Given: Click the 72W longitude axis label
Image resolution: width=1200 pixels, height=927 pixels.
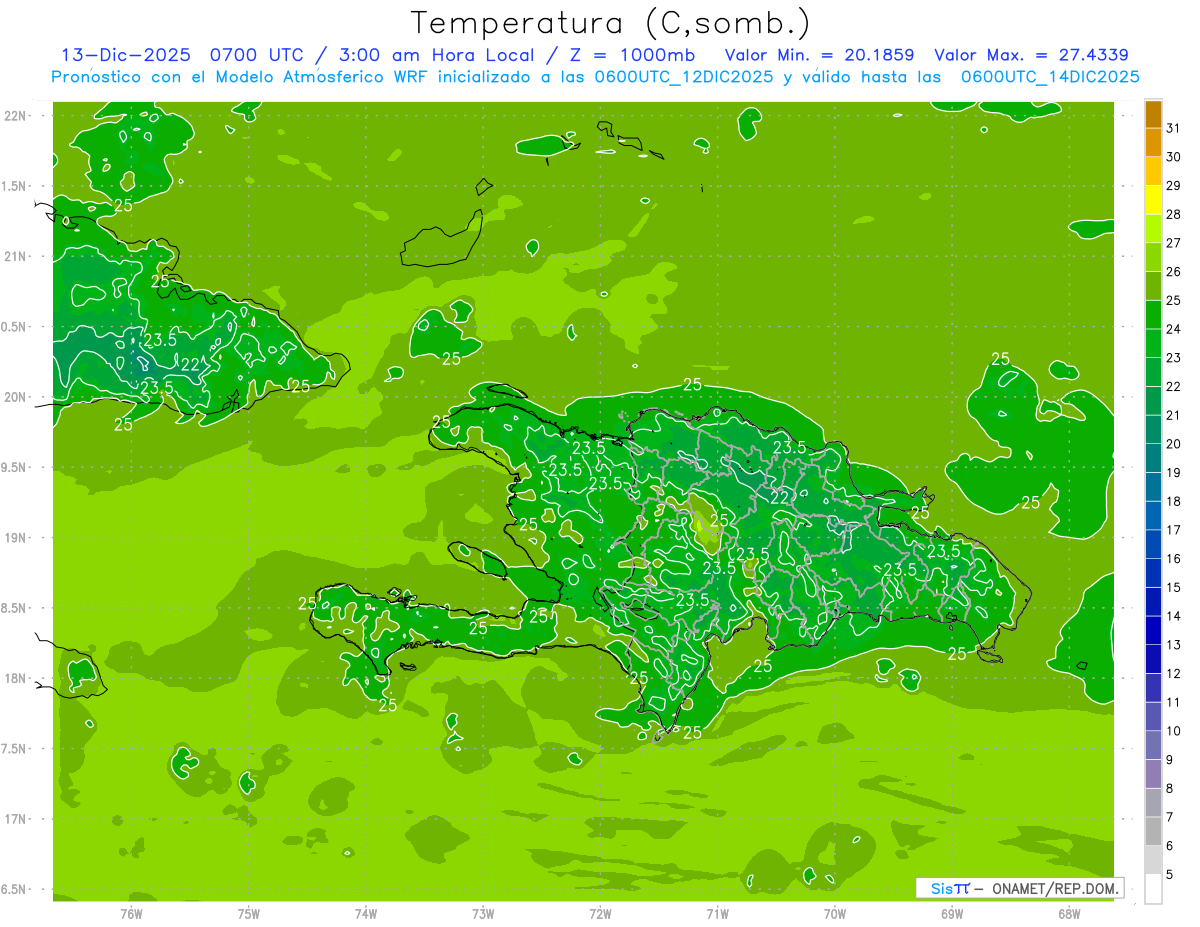Looking at the screenshot, I should [x=600, y=914].
